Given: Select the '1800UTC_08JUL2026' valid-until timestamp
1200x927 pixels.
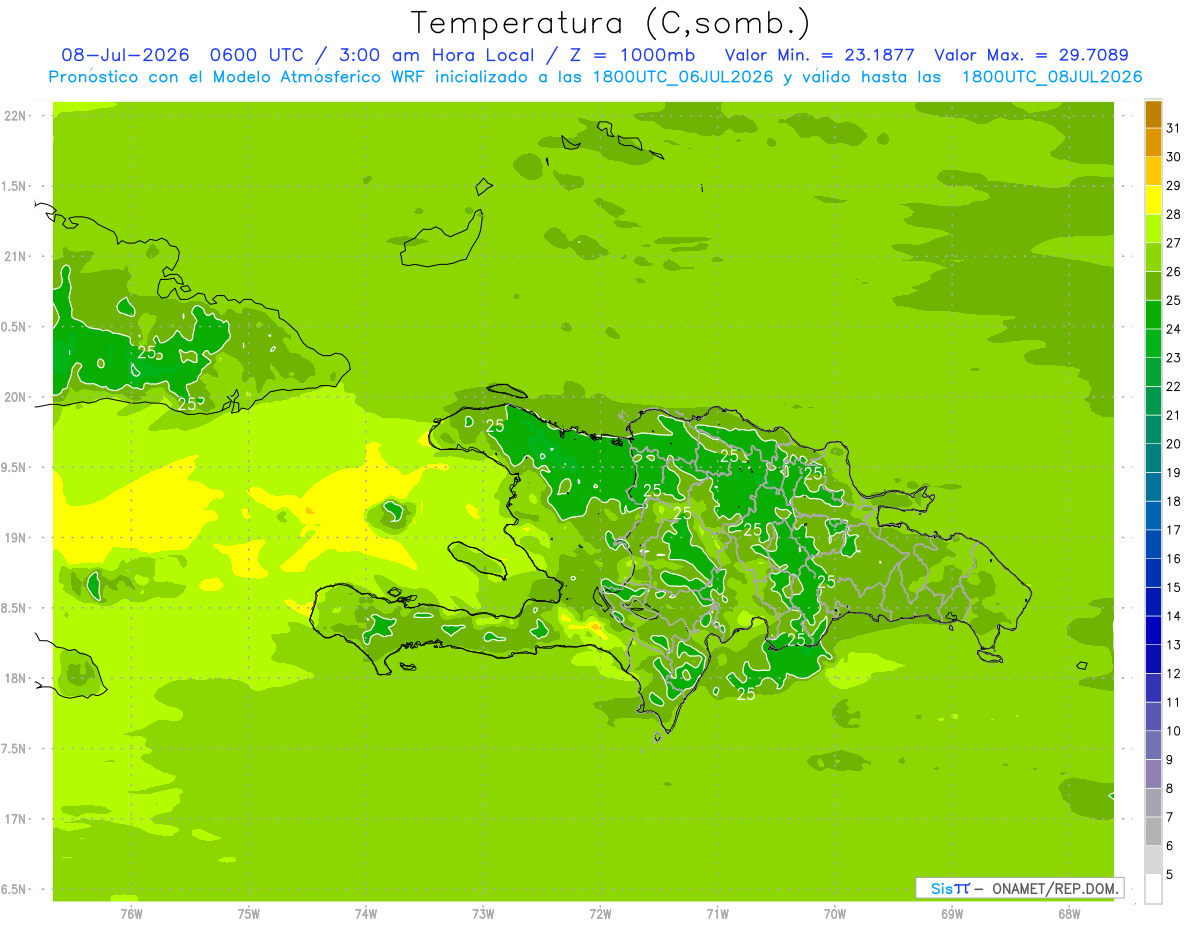Looking at the screenshot, I should [x=1051, y=77].
